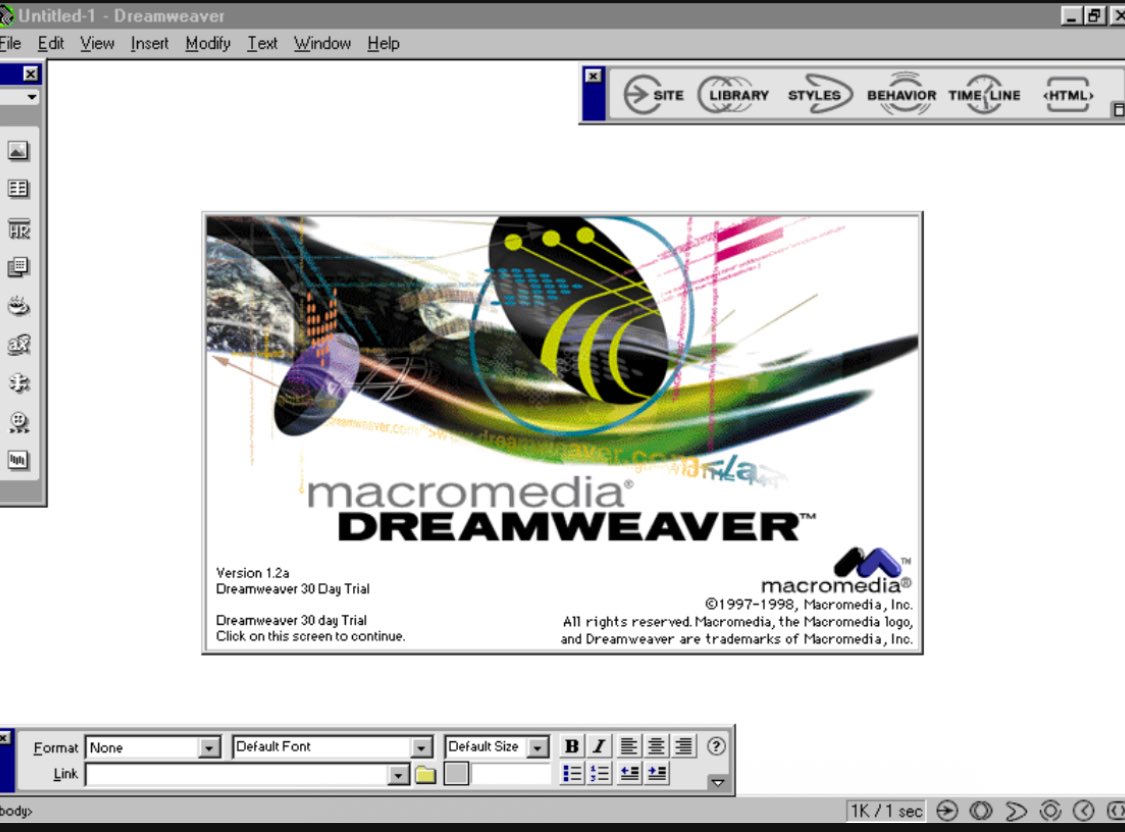Viewport: 1125px width, 832px height.
Task: Open the File menu
Action: click(x=10, y=43)
